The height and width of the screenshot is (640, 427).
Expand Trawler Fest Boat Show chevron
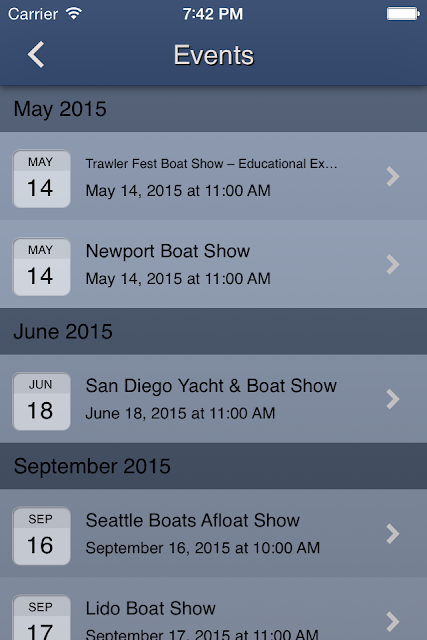[393, 176]
